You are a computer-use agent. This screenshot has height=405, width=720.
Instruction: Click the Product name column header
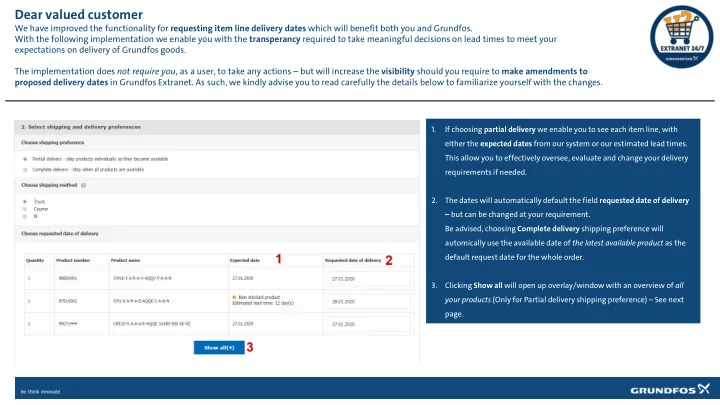point(125,260)
